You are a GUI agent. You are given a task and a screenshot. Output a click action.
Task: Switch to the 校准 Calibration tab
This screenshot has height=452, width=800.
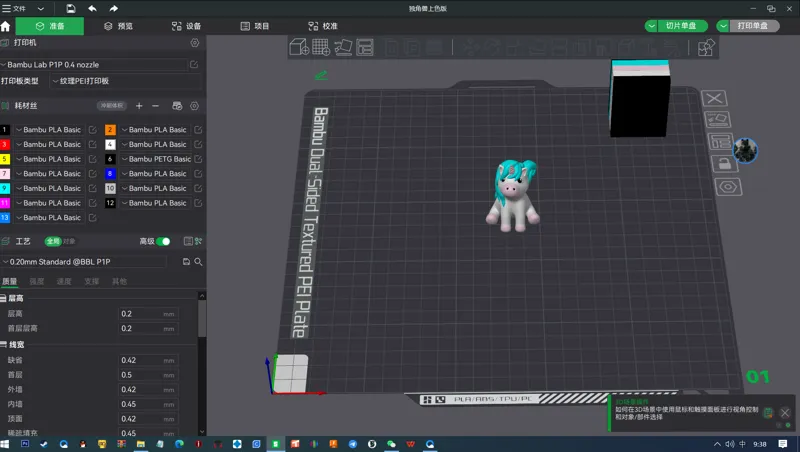[322, 26]
